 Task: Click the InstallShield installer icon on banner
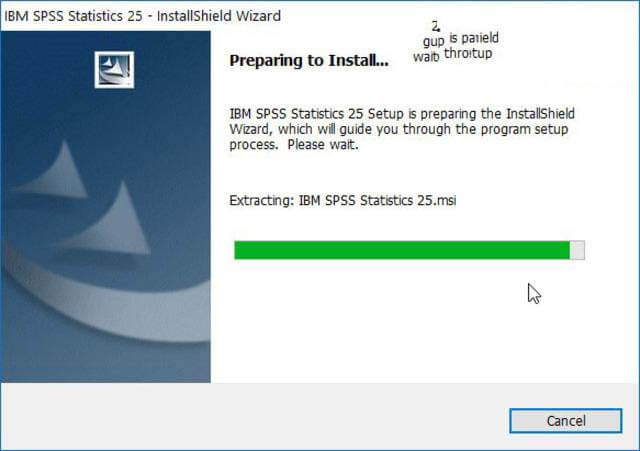tap(114, 69)
